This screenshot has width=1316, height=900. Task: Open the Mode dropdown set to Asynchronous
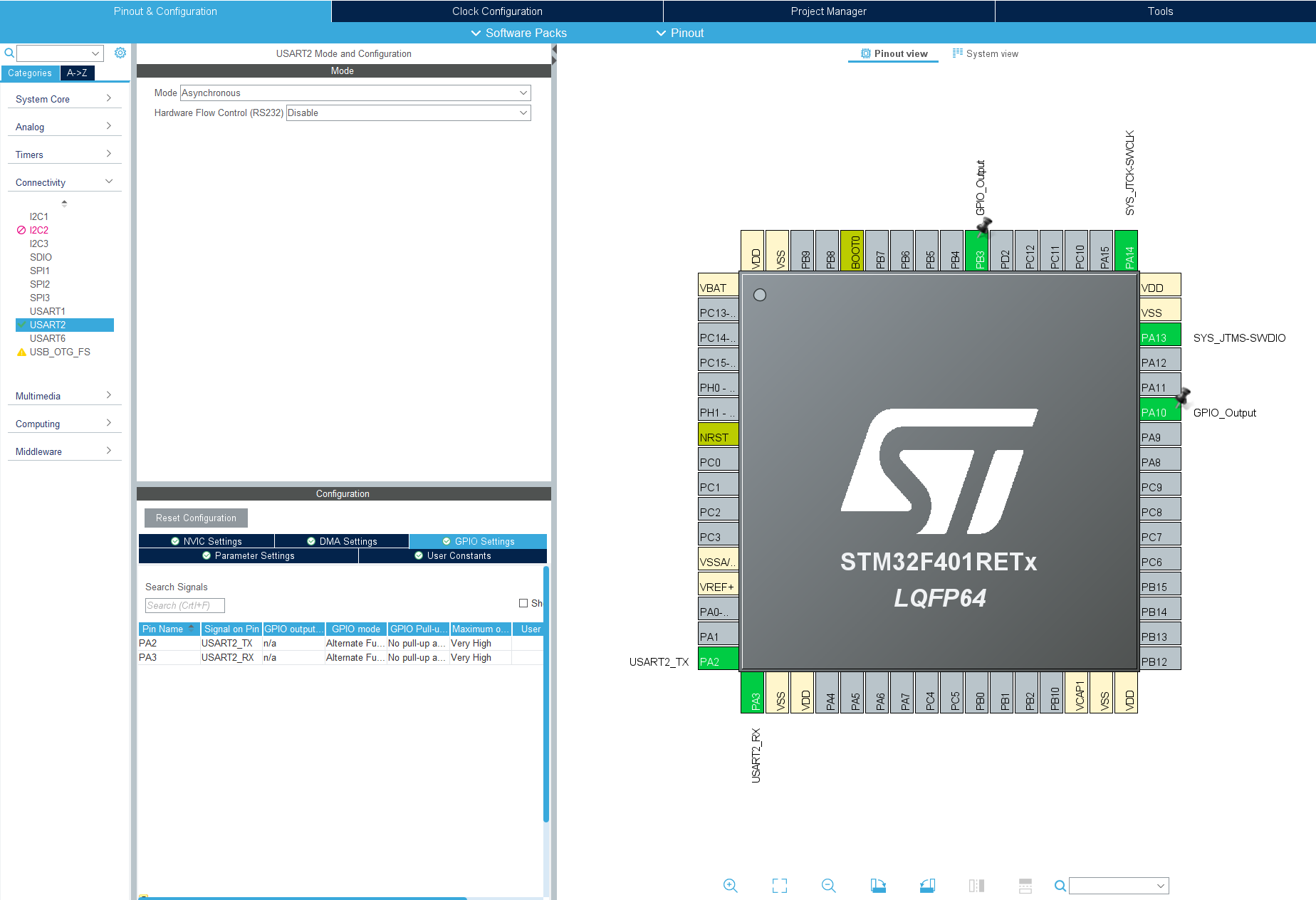[355, 93]
